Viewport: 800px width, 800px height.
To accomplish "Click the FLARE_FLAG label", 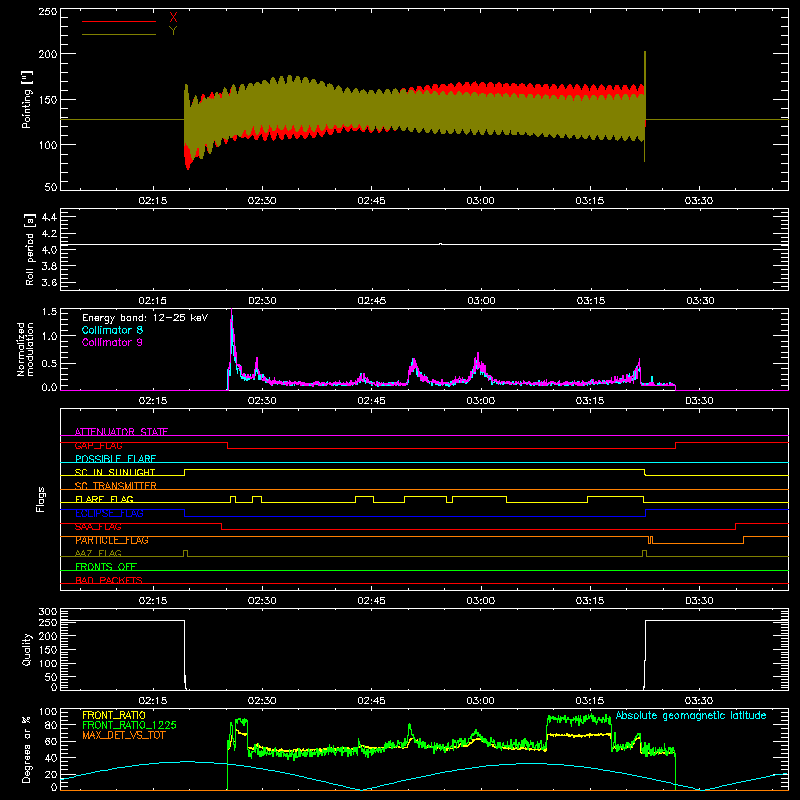I will (x=104, y=499).
